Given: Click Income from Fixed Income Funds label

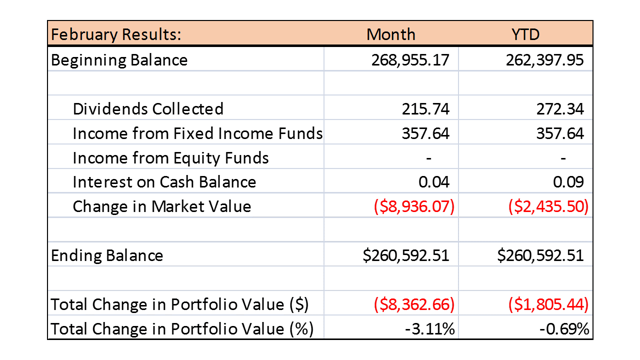Looking at the screenshot, I should pos(198,133).
